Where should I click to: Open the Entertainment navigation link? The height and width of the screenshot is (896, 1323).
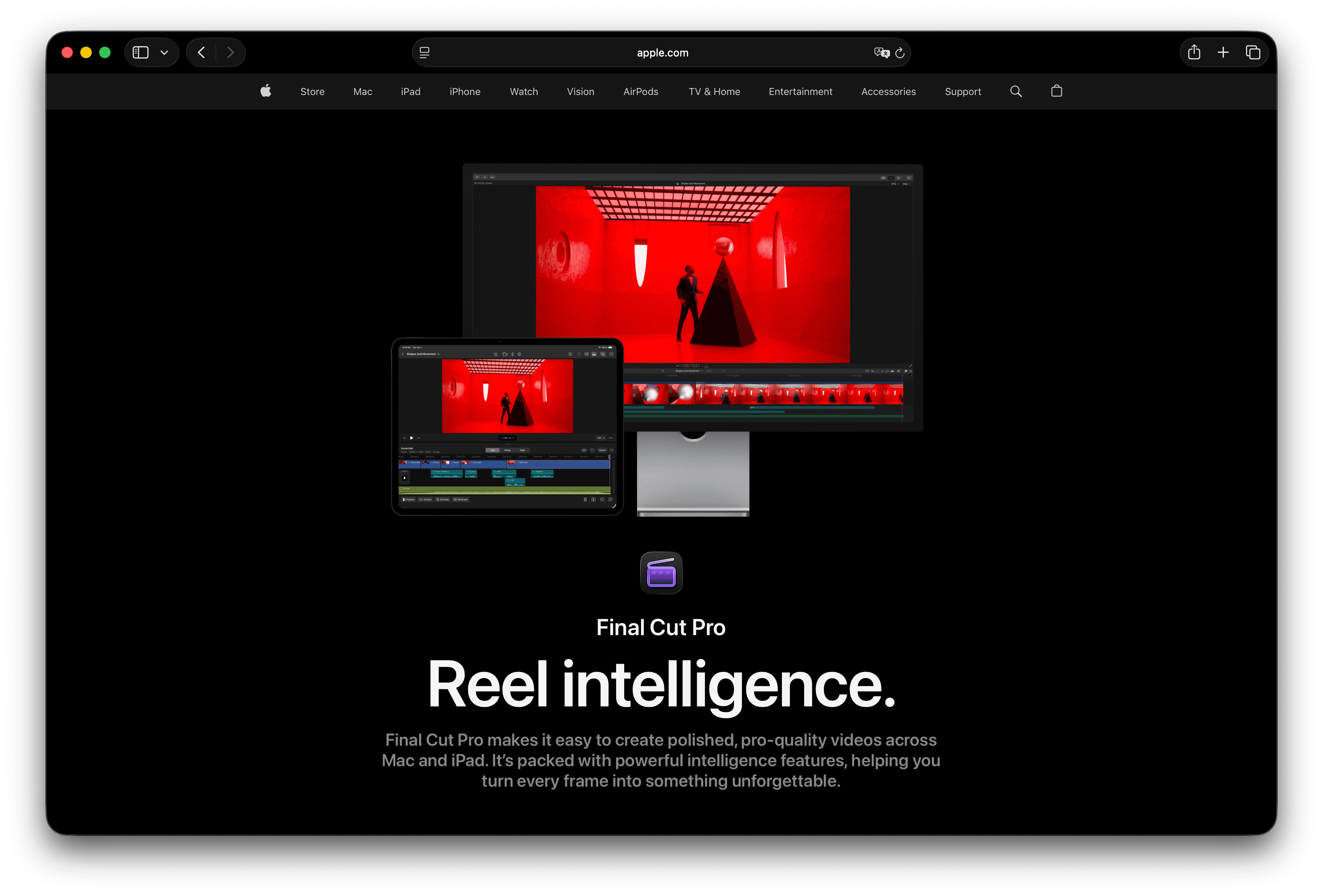pos(800,92)
